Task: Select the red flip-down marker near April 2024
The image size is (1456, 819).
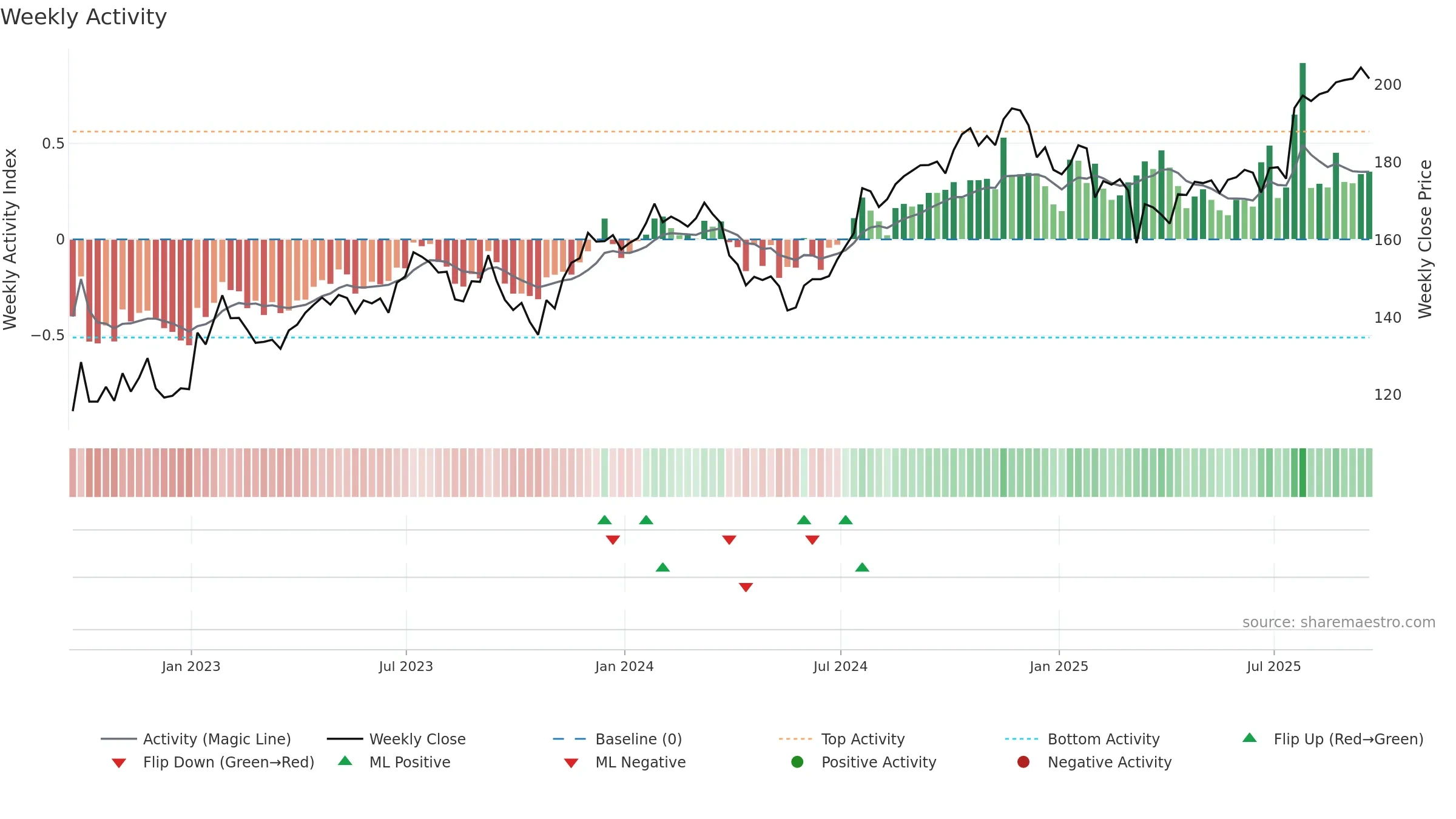Action: click(x=729, y=540)
